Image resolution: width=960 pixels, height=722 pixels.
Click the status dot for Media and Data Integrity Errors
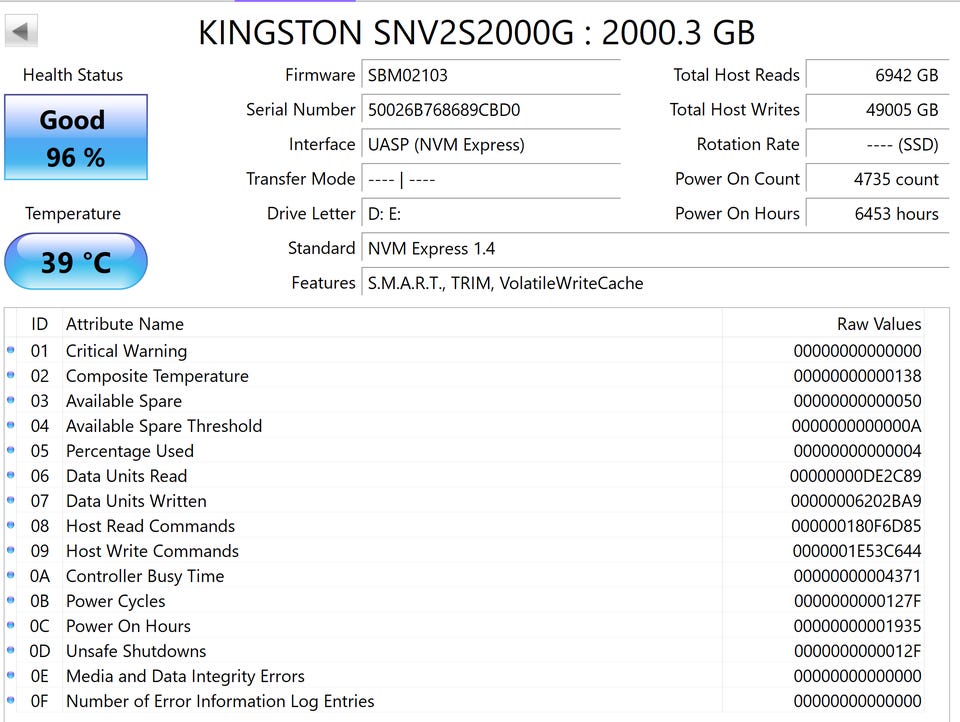[x=10, y=675]
